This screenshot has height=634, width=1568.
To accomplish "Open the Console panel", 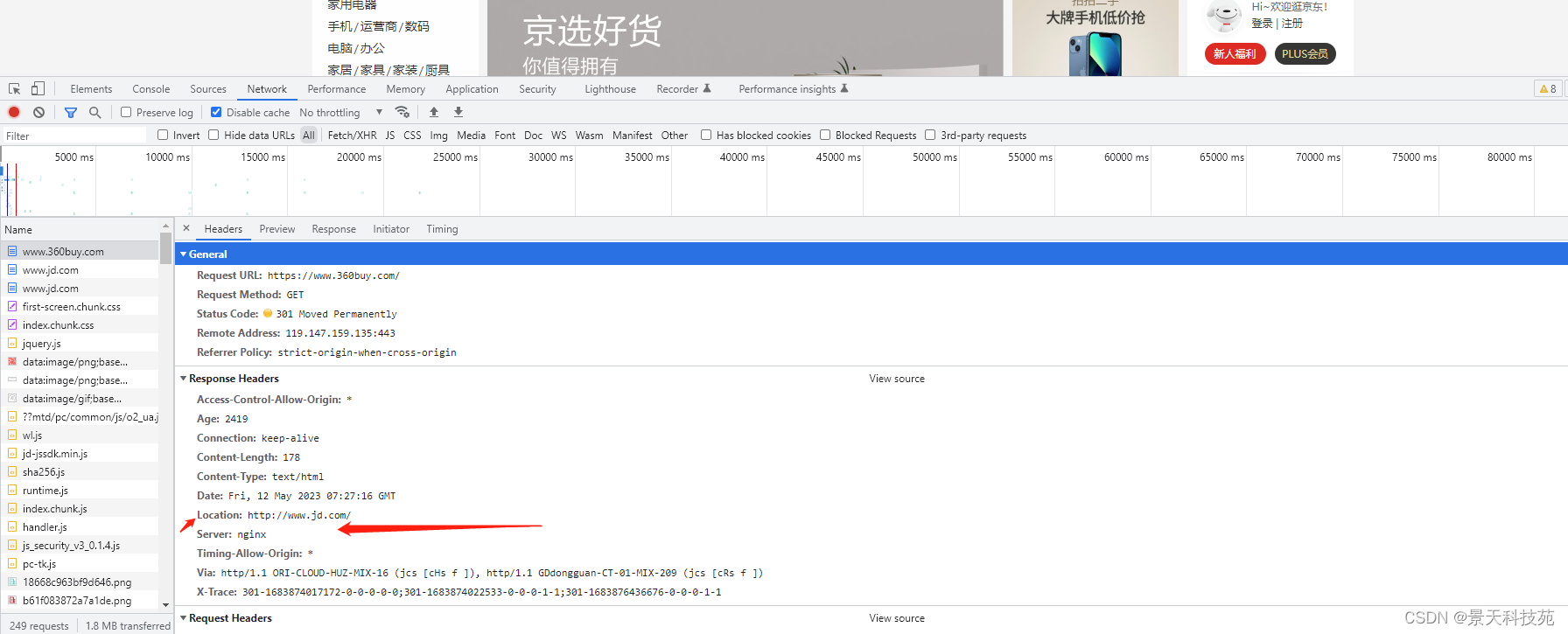I will point(151,89).
